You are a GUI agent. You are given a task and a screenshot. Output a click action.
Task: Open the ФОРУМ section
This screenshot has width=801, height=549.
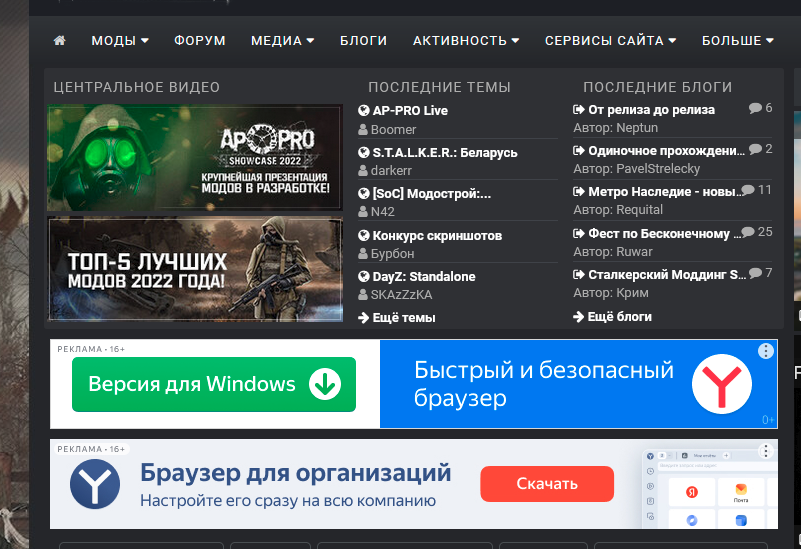pyautogui.click(x=200, y=41)
